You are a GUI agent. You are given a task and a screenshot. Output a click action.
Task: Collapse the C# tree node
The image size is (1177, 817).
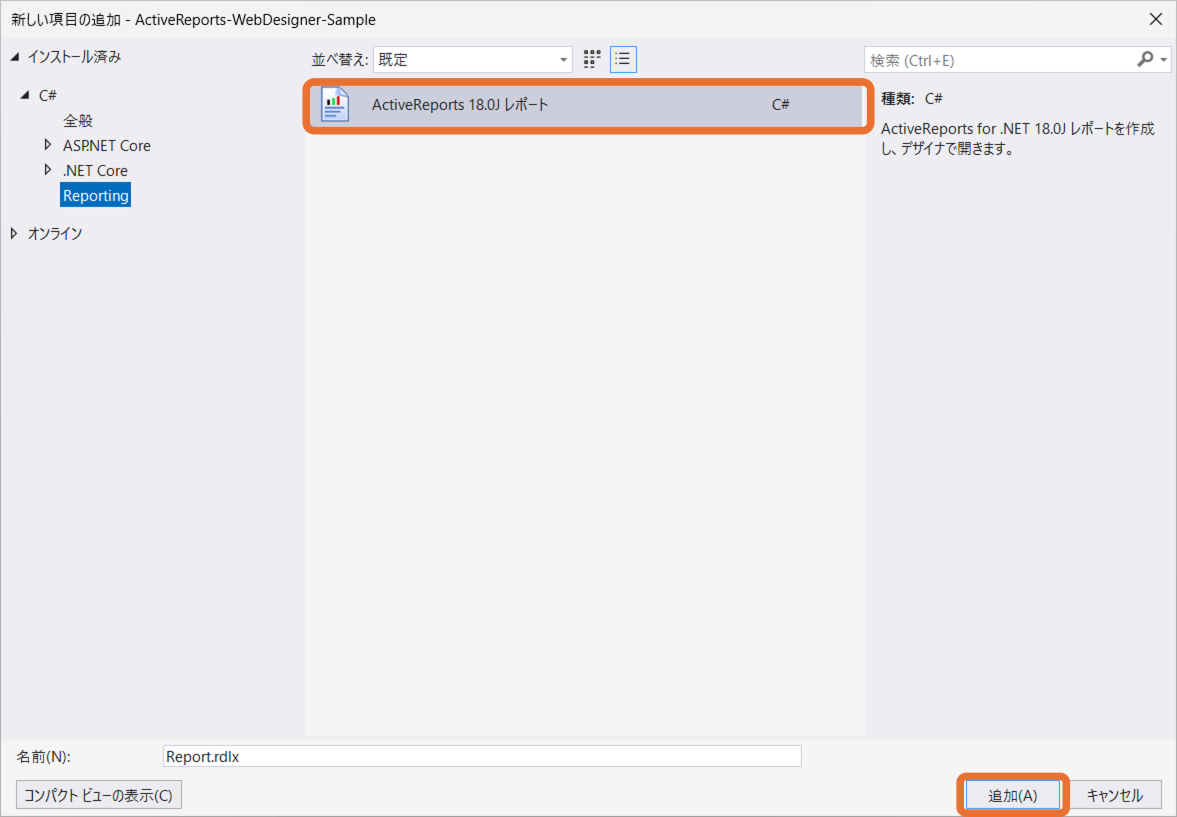(x=25, y=95)
